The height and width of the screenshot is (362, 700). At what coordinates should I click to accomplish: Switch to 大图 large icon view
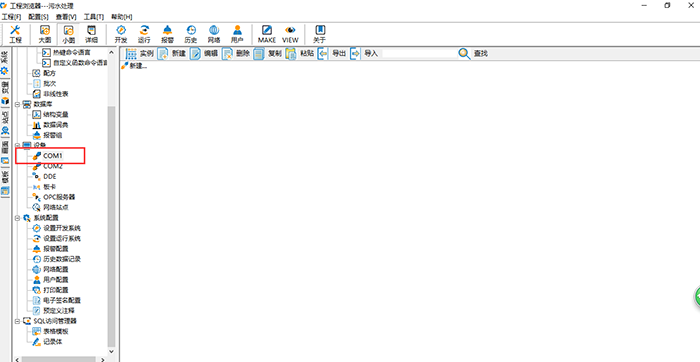tap(45, 34)
